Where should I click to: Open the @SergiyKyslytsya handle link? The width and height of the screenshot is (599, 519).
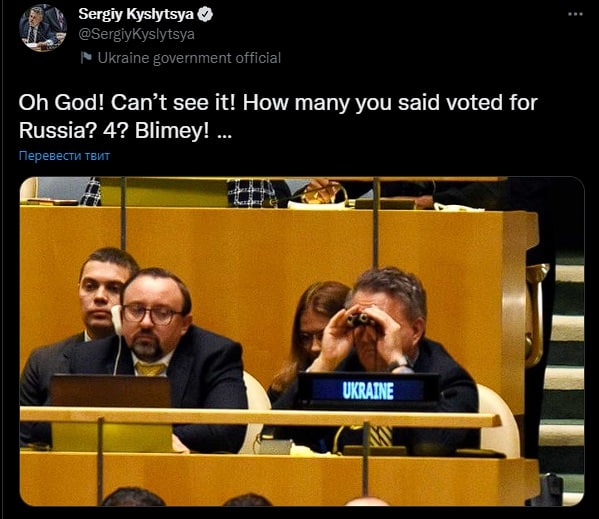136,34
